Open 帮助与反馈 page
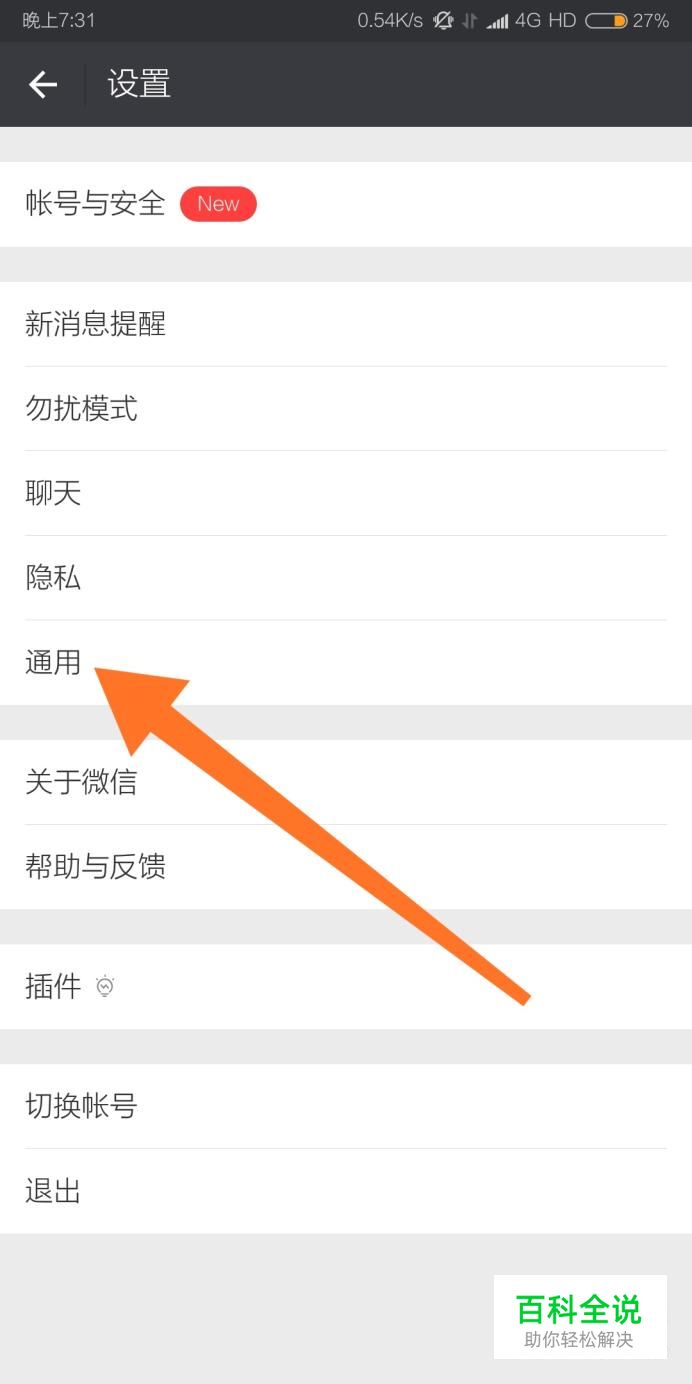Image resolution: width=692 pixels, height=1384 pixels. pyautogui.click(x=346, y=867)
